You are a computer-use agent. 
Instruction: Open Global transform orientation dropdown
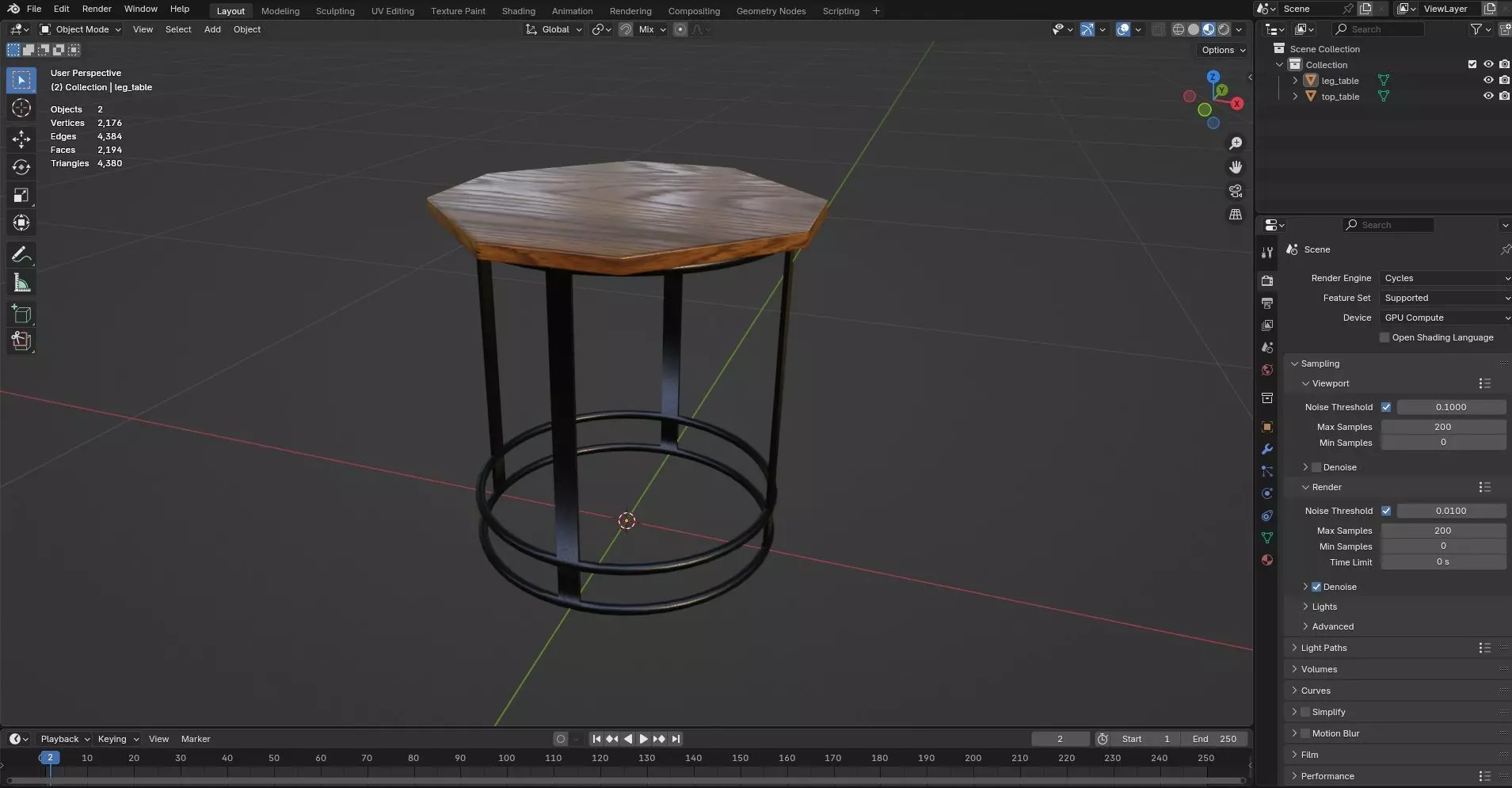pyautogui.click(x=554, y=29)
